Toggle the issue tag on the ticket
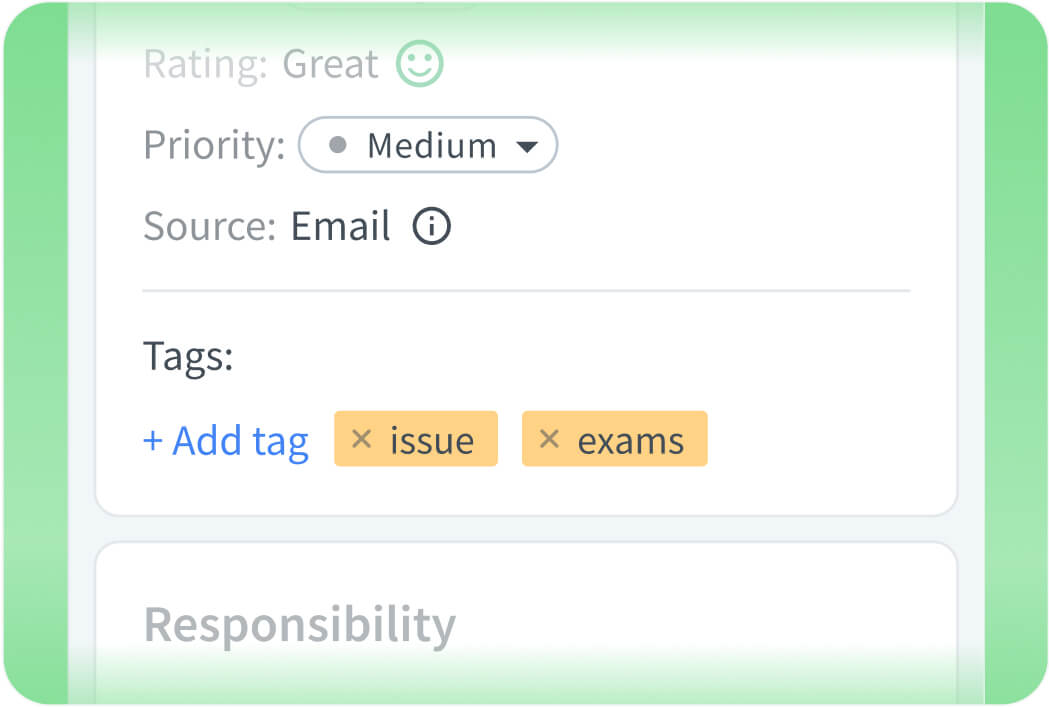Image resolution: width=1049 pixels, height=707 pixels. [415, 439]
